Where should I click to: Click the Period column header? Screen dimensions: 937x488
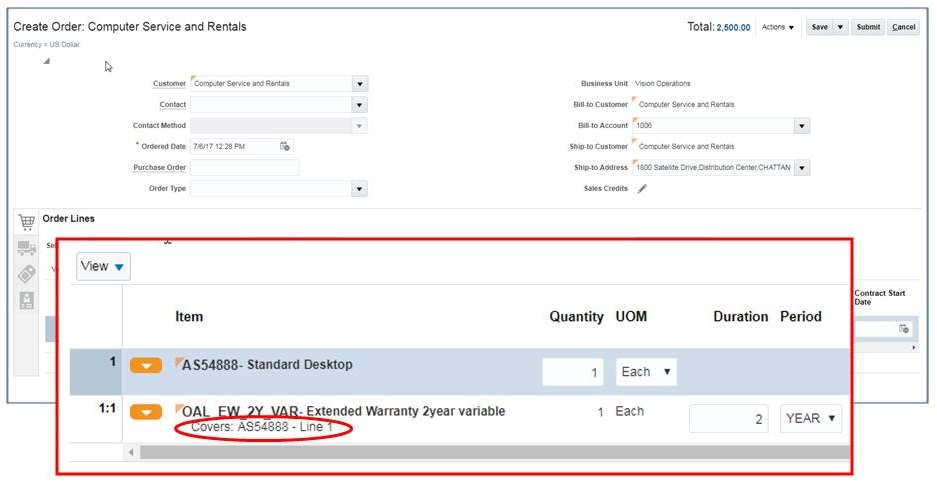coord(801,317)
